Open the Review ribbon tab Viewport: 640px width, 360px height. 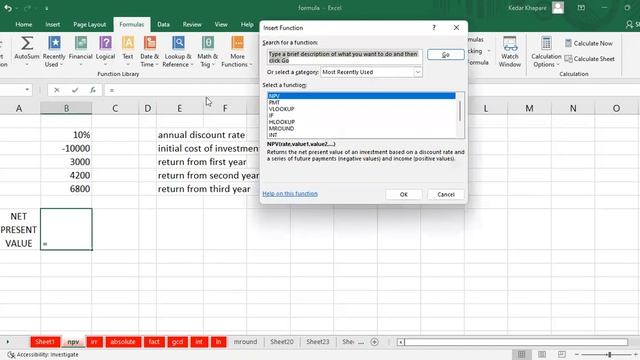192,24
